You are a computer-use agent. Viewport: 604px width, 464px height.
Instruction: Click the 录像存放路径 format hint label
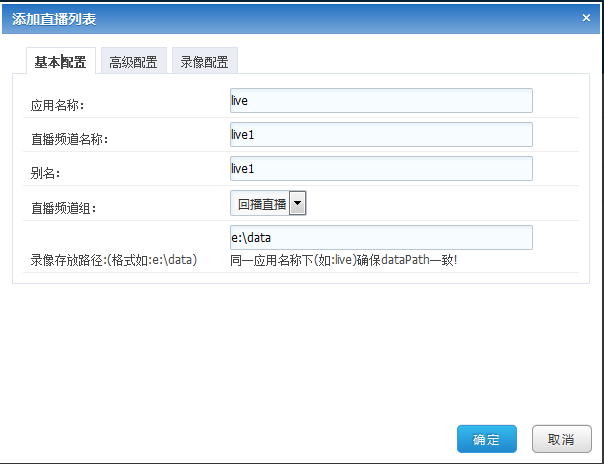[114, 260]
